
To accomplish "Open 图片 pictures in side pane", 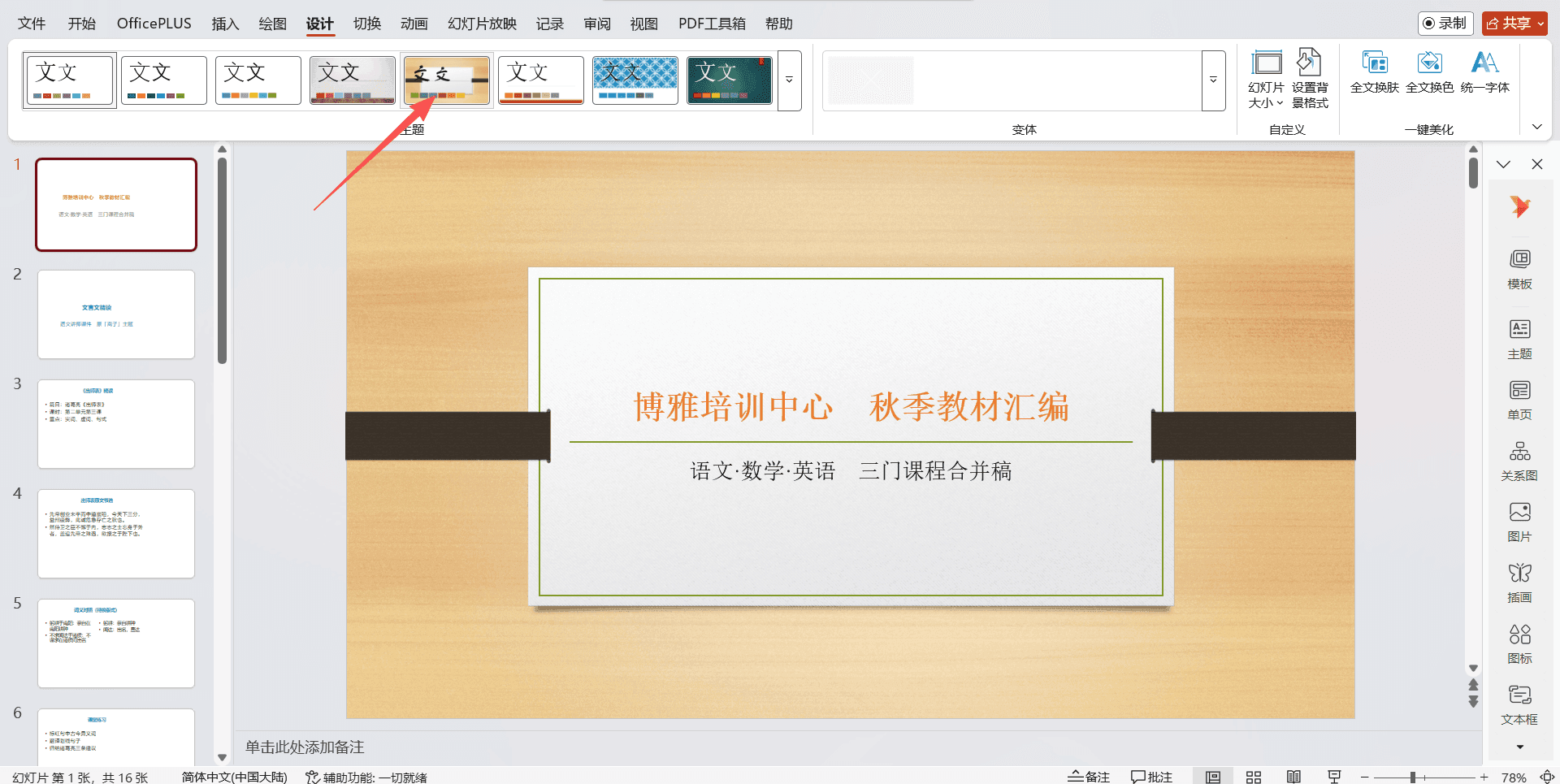I will point(1520,522).
